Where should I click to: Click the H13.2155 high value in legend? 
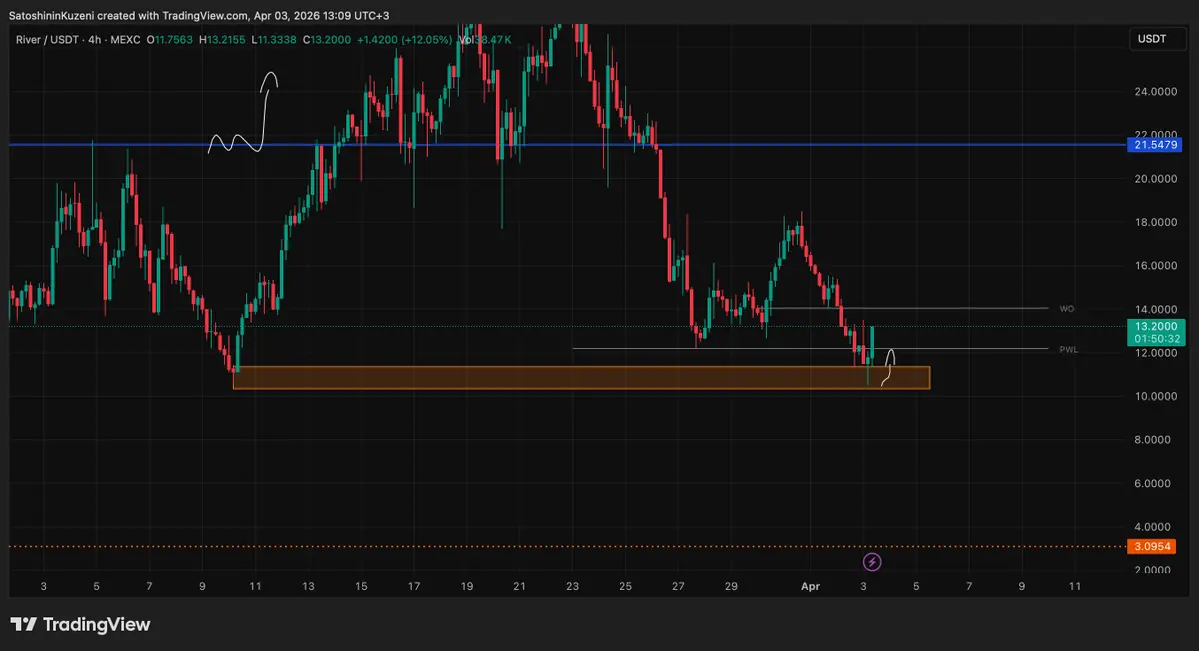[x=222, y=40]
